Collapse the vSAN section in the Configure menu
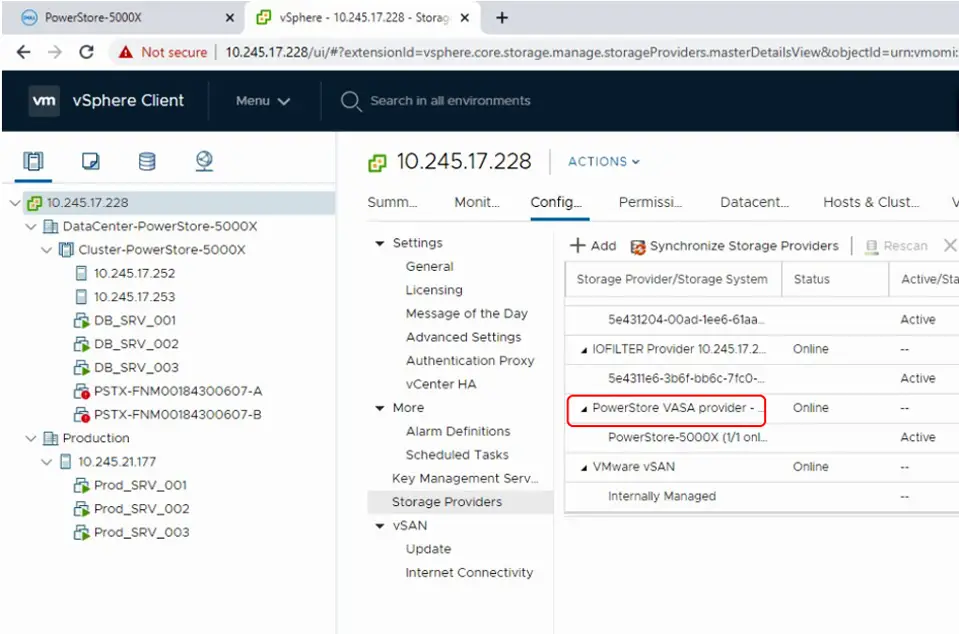Image resolution: width=959 pixels, height=634 pixels. (380, 526)
